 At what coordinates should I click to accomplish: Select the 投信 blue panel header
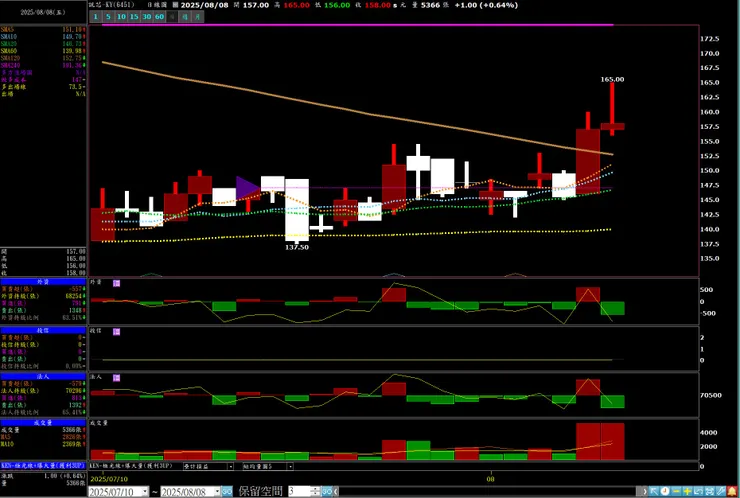[x=43, y=330]
